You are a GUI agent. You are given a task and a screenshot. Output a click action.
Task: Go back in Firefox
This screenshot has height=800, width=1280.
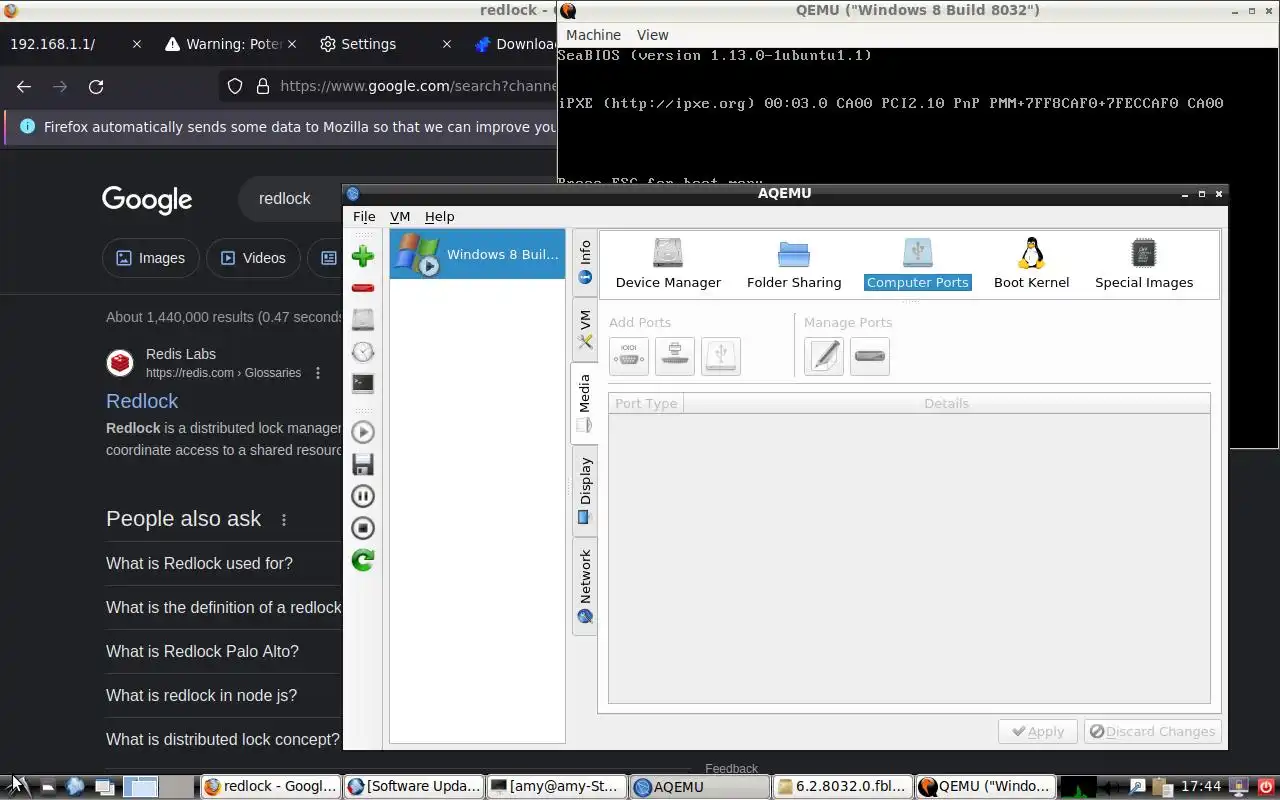click(x=24, y=86)
